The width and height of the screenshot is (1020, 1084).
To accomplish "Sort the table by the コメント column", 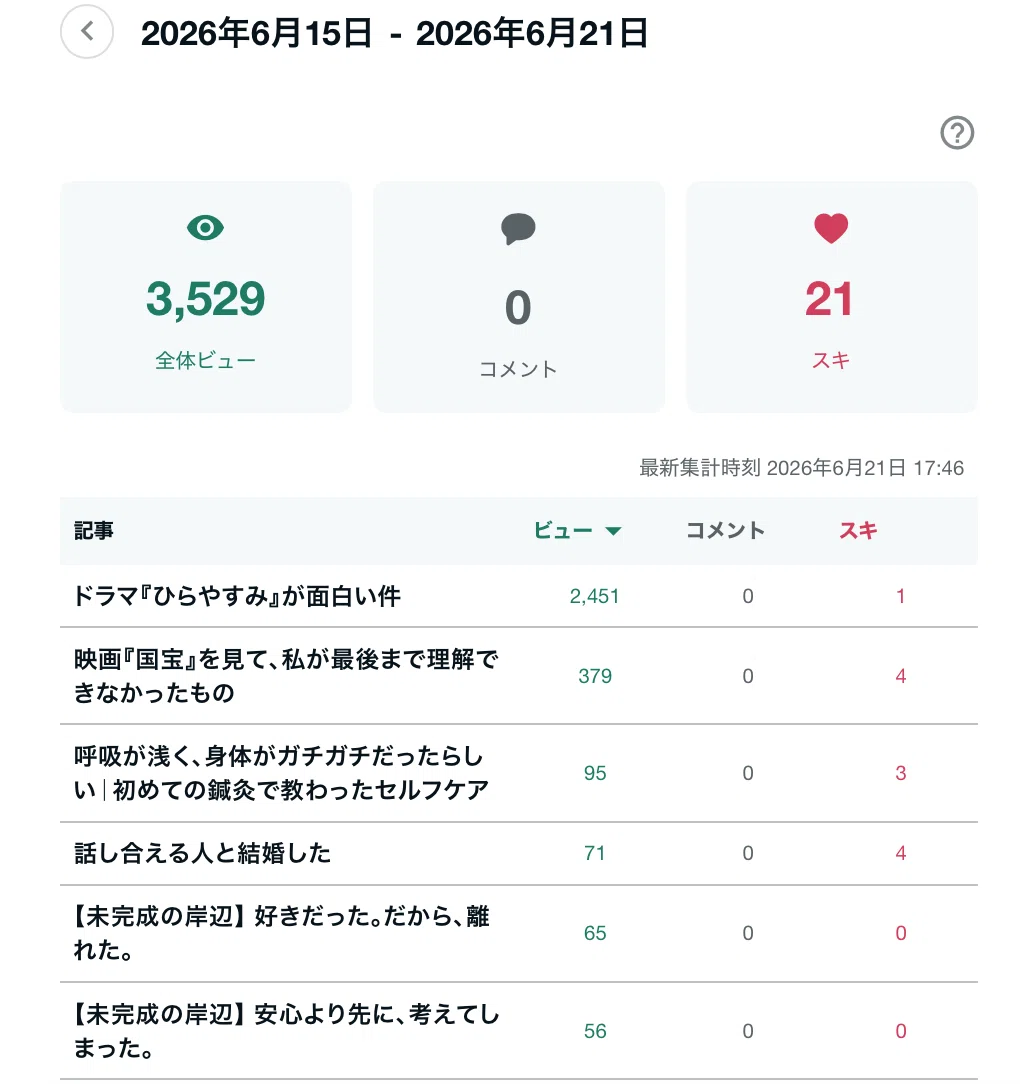I will [725, 530].
